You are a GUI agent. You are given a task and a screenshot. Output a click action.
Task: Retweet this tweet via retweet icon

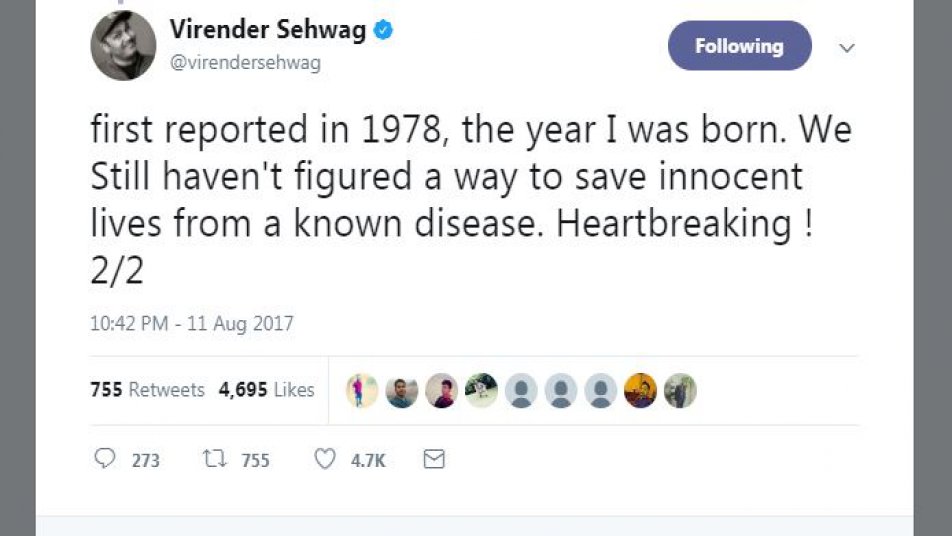213,460
